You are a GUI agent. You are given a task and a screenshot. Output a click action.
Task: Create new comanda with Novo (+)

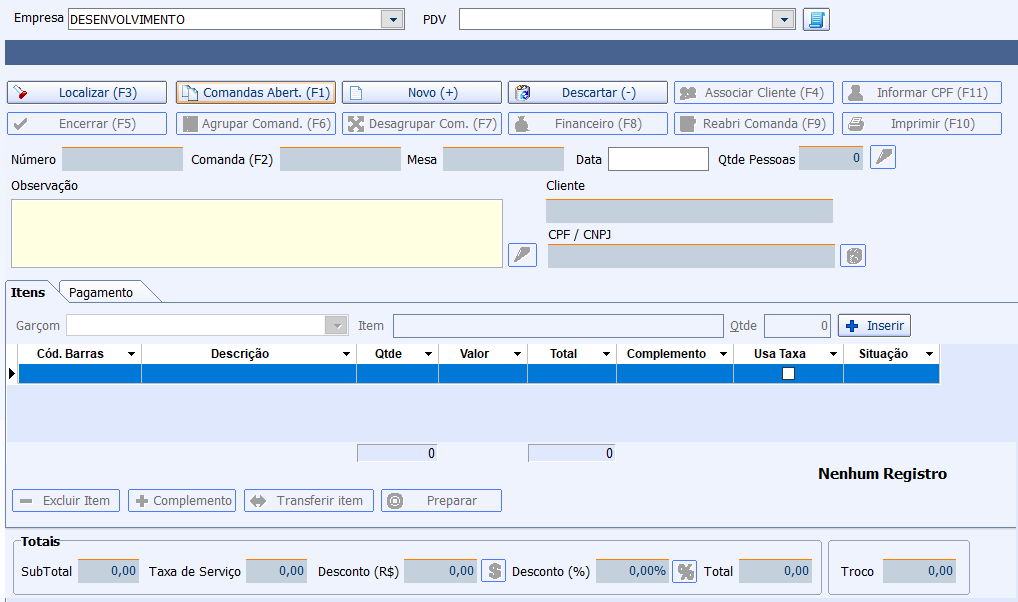[421, 93]
